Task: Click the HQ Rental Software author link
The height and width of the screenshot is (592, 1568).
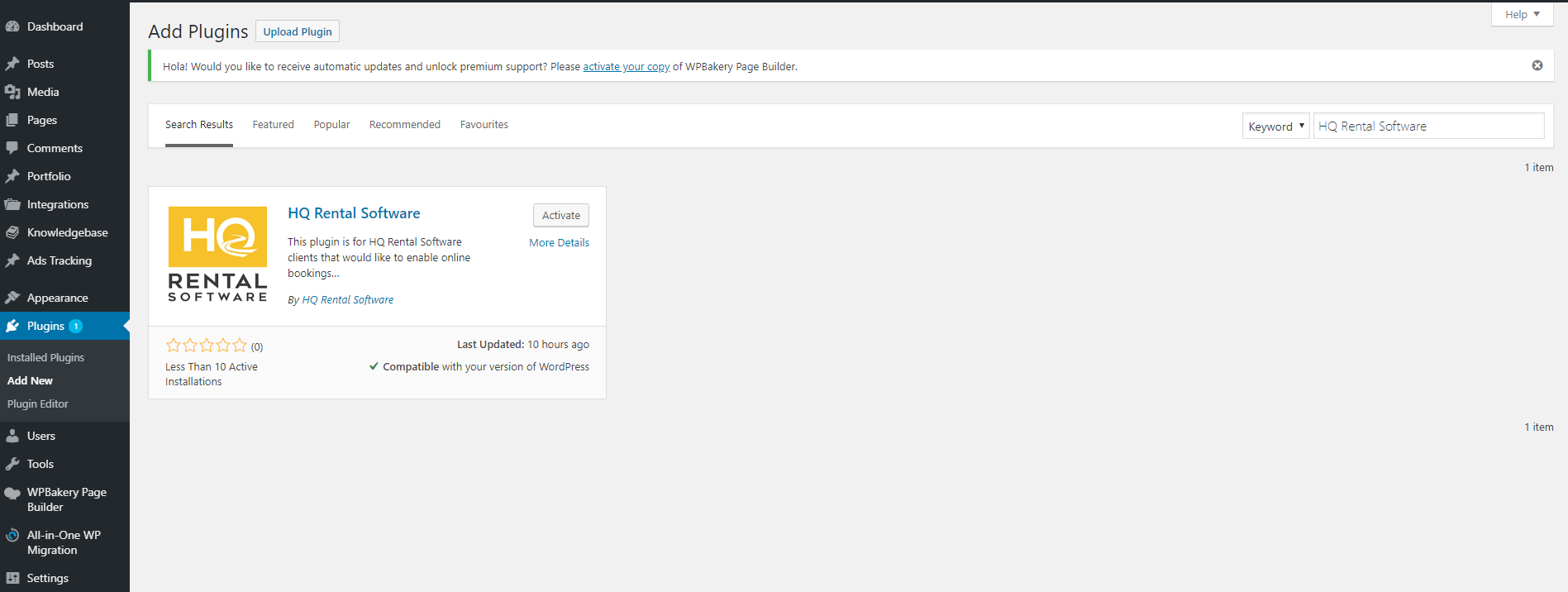Action: click(348, 300)
